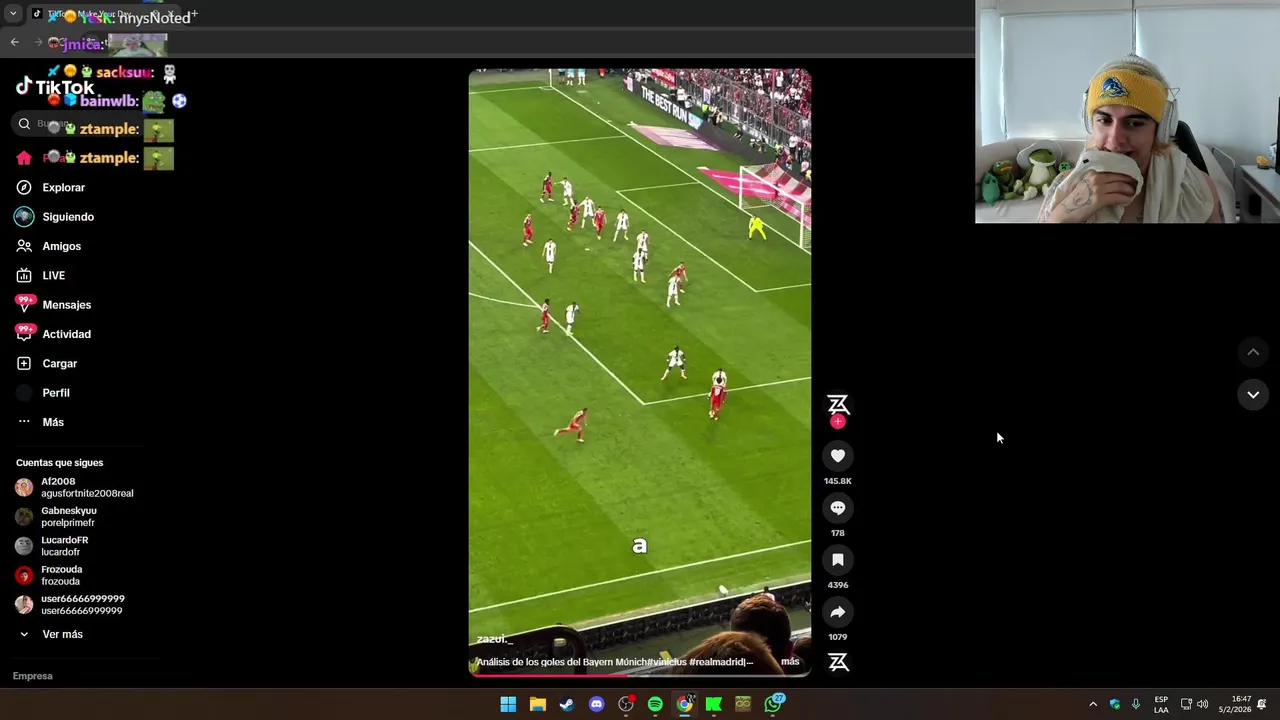Click the Frozouda account avatar
This screenshot has height=720, width=1280.
click(x=24, y=576)
